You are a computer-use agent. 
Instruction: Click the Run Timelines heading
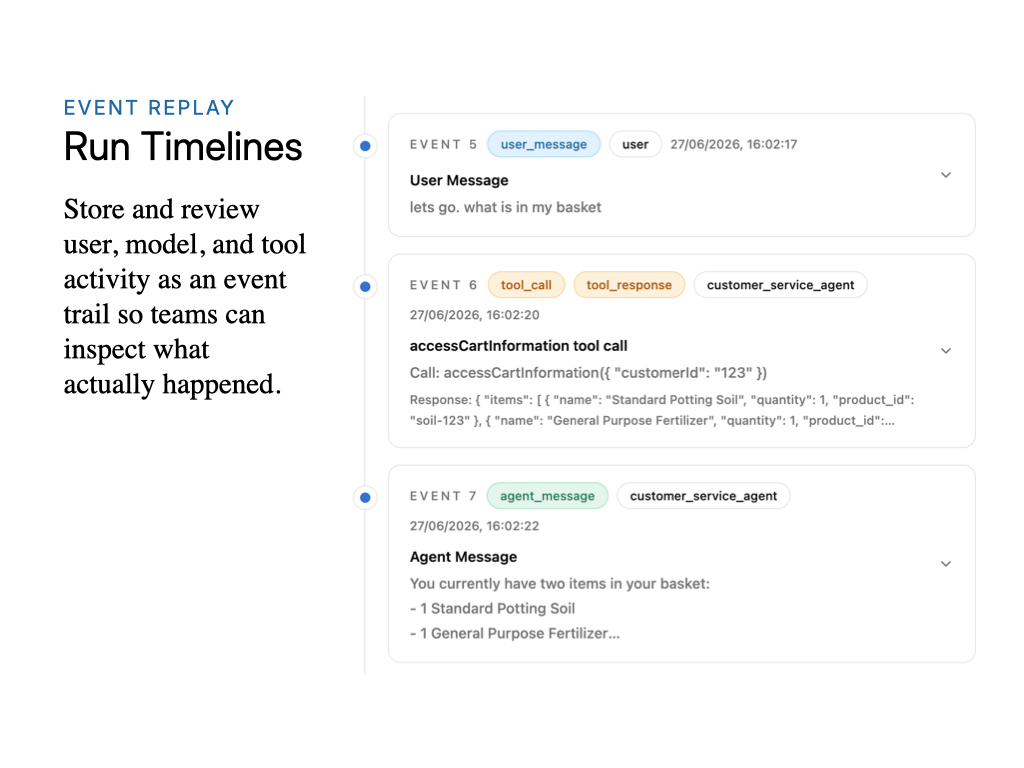tap(183, 146)
